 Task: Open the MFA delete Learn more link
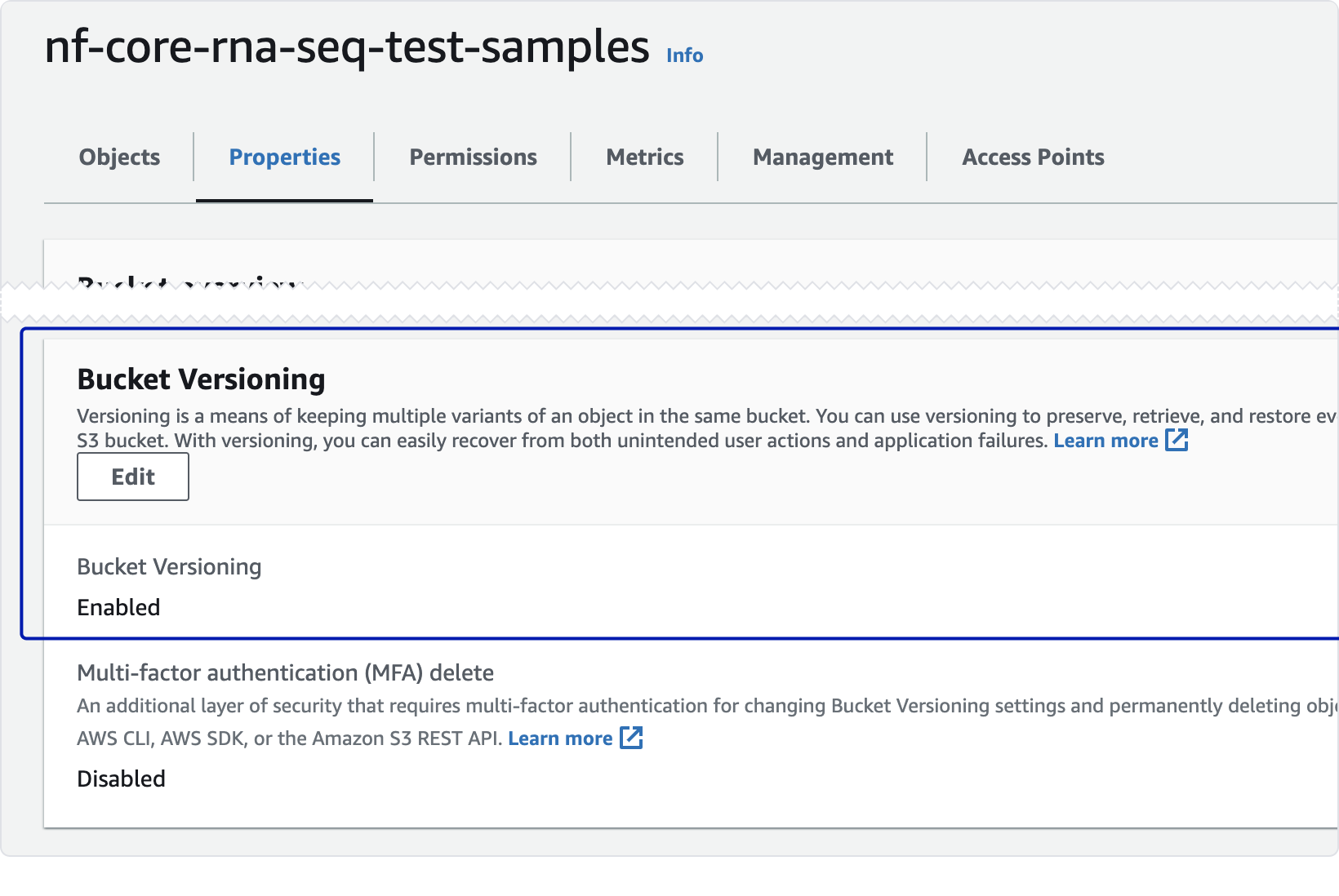click(560, 739)
